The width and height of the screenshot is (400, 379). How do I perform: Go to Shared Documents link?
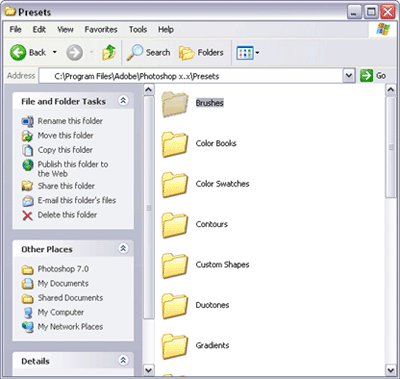(70, 298)
